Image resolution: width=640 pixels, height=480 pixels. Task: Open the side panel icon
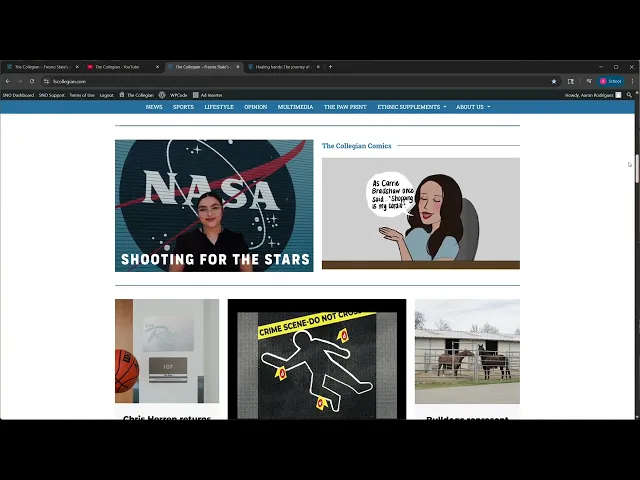point(571,81)
